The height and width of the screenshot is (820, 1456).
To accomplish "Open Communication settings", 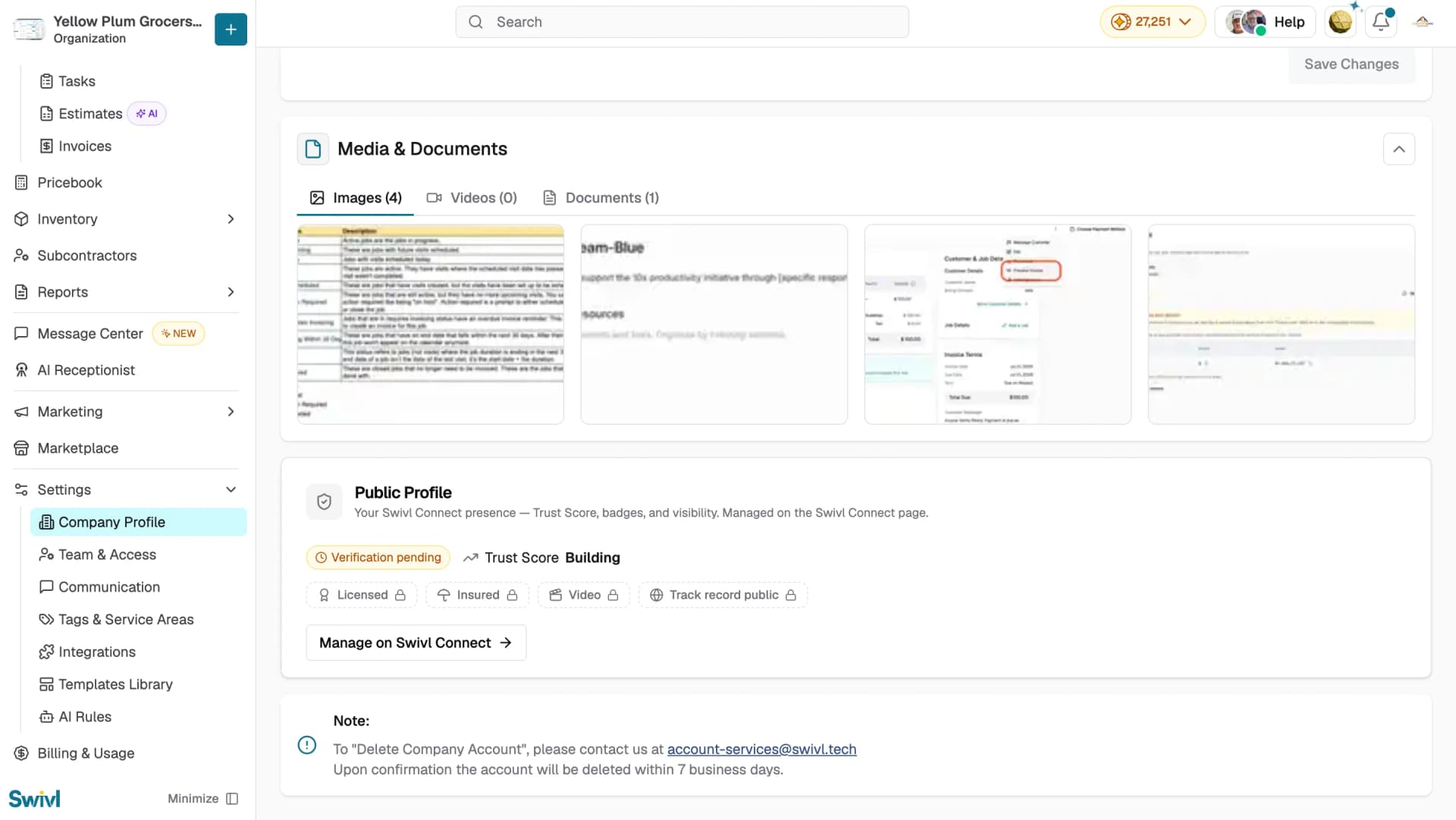I will [139, 587].
